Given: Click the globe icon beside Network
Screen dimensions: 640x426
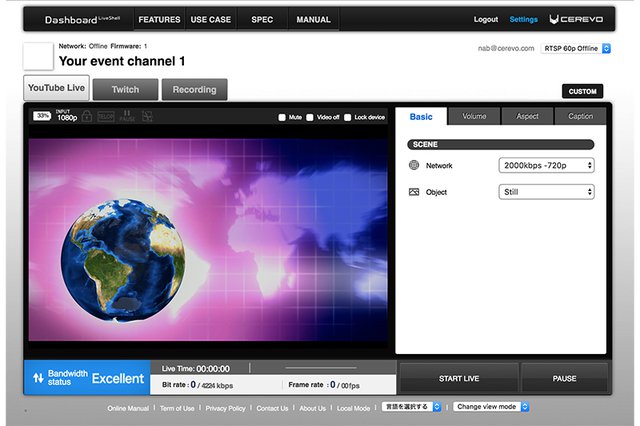Looking at the screenshot, I should [x=414, y=165].
